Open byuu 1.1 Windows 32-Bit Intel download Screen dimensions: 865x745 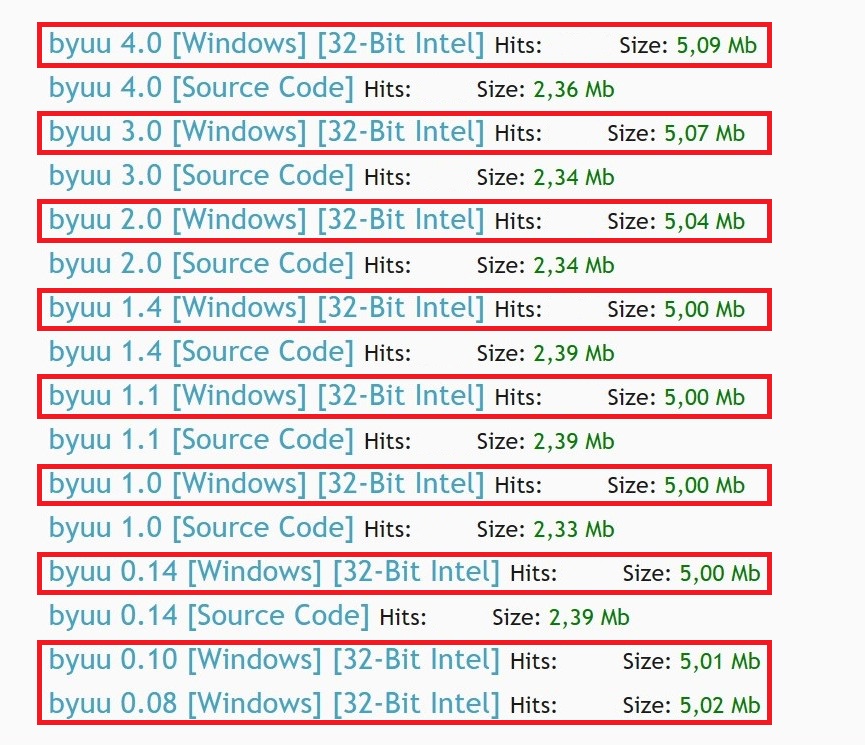point(266,396)
